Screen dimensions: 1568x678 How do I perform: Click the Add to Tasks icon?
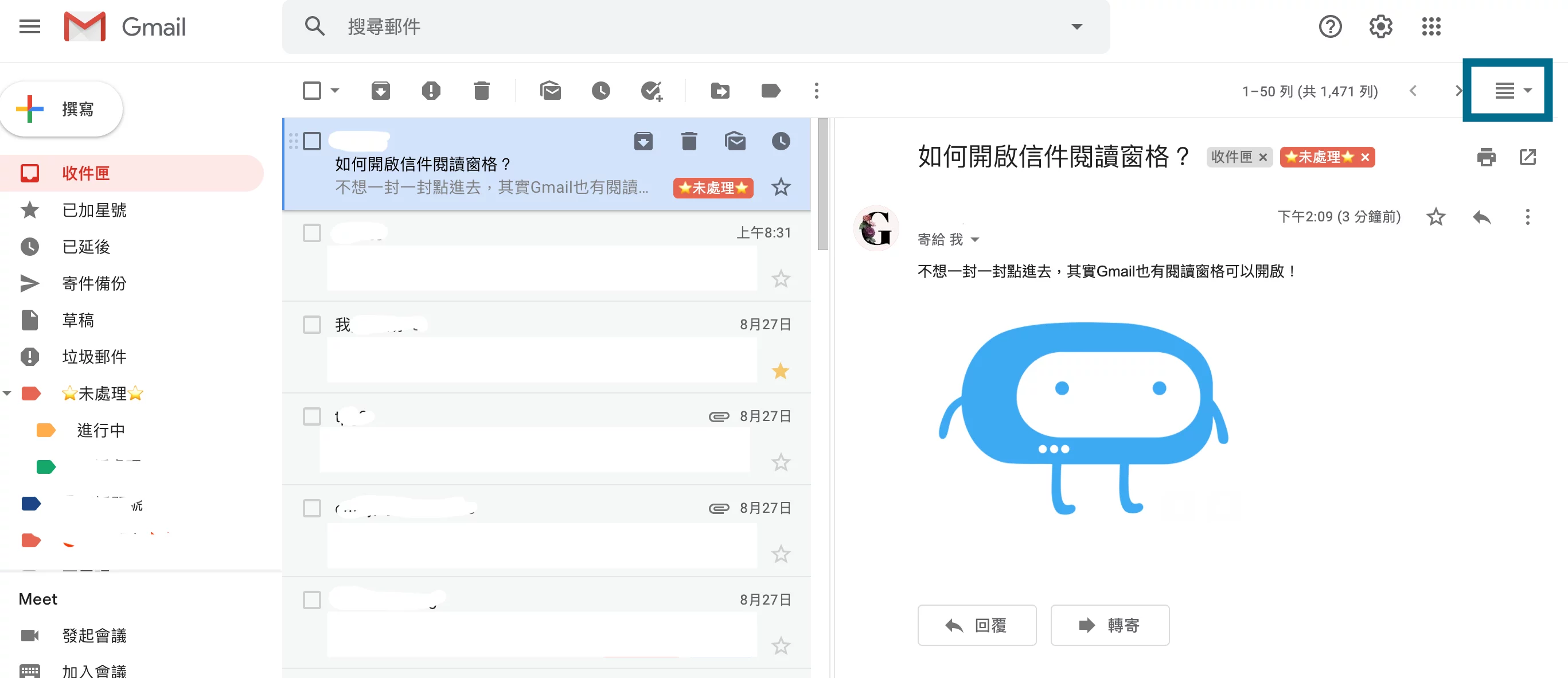point(652,91)
